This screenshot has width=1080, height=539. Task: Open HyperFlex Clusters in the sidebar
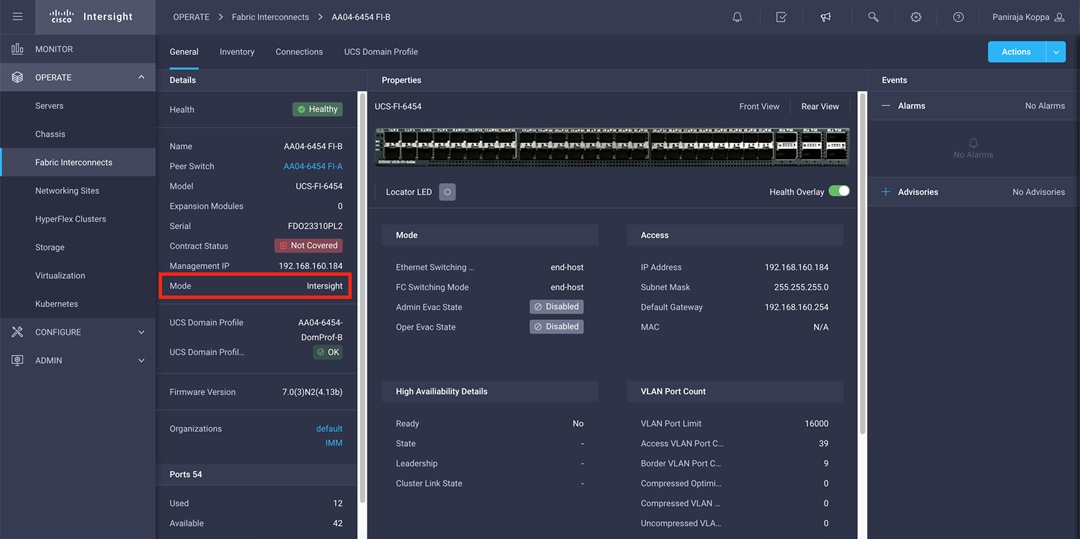point(78,219)
